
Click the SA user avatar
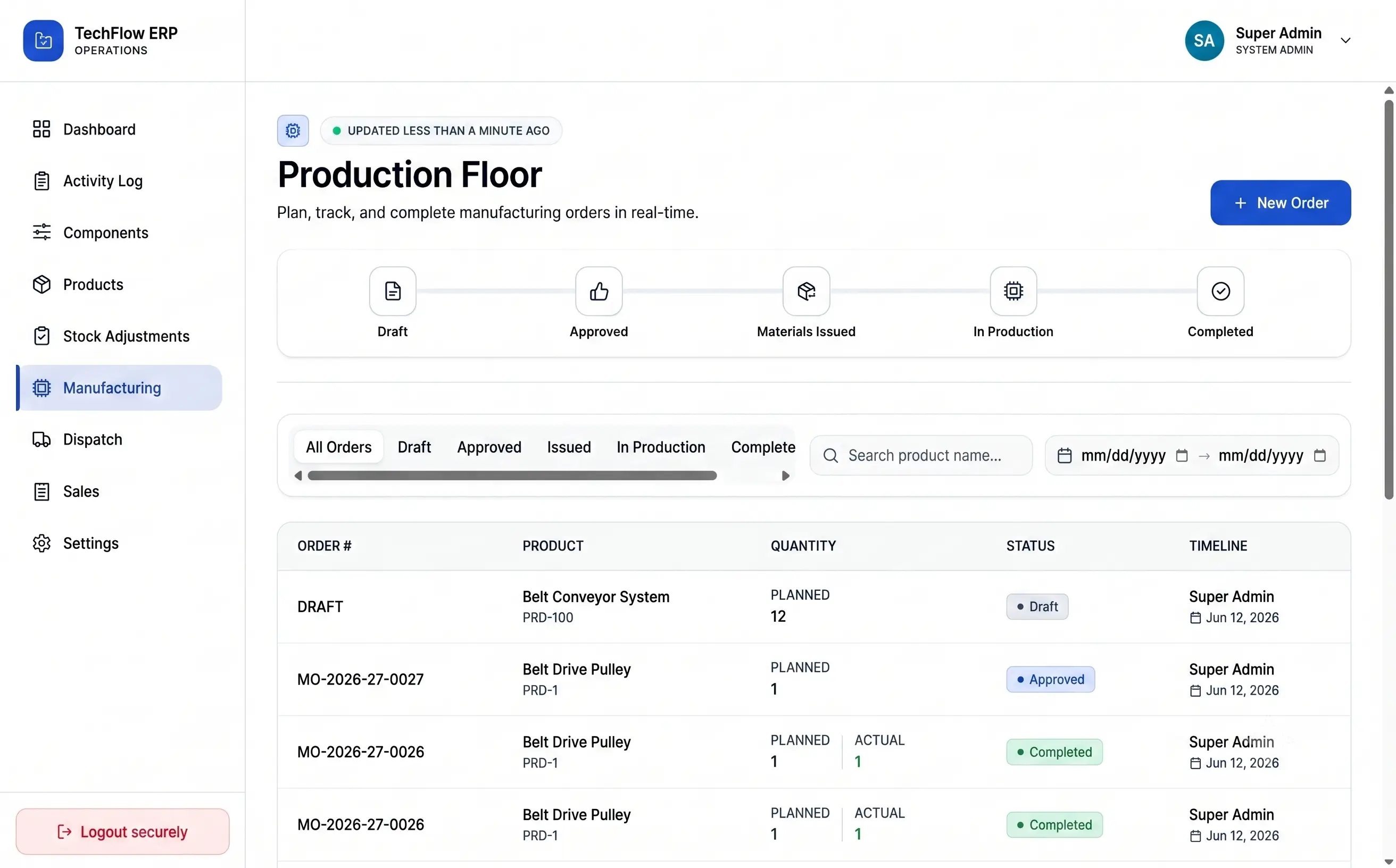coord(1204,41)
